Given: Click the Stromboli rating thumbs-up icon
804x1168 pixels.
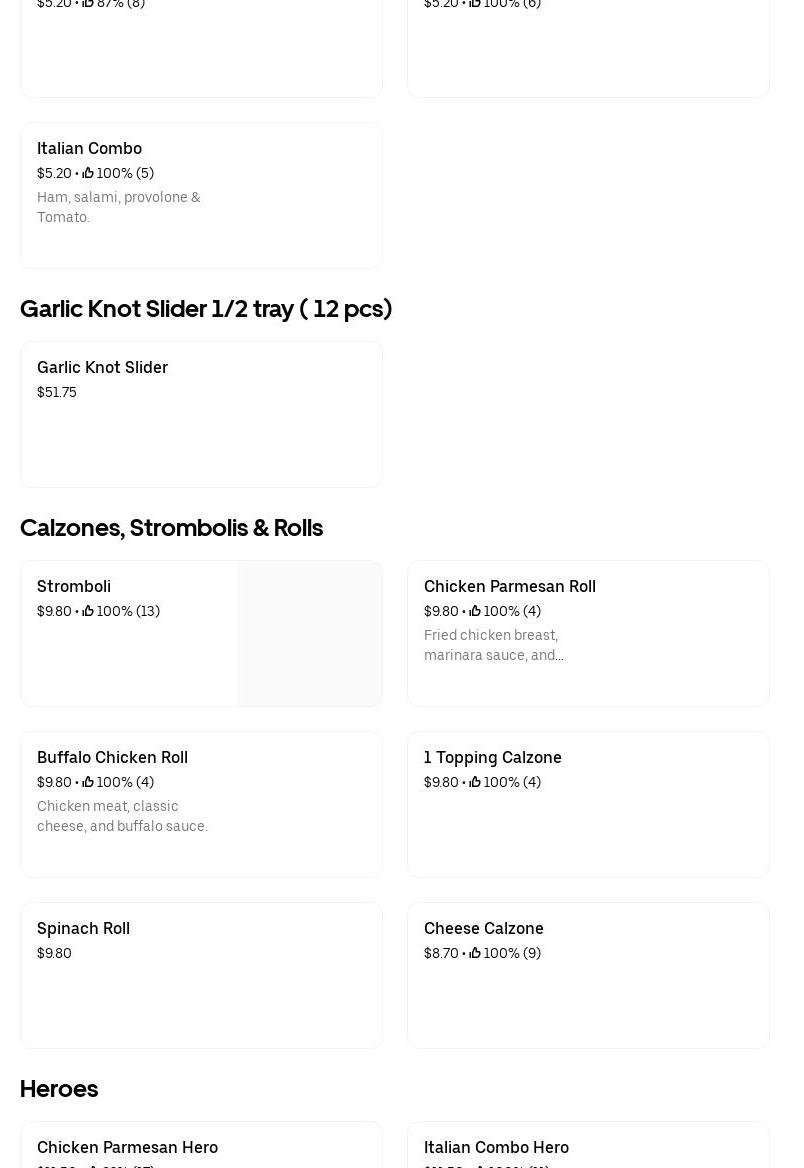Looking at the screenshot, I should click(88, 611).
